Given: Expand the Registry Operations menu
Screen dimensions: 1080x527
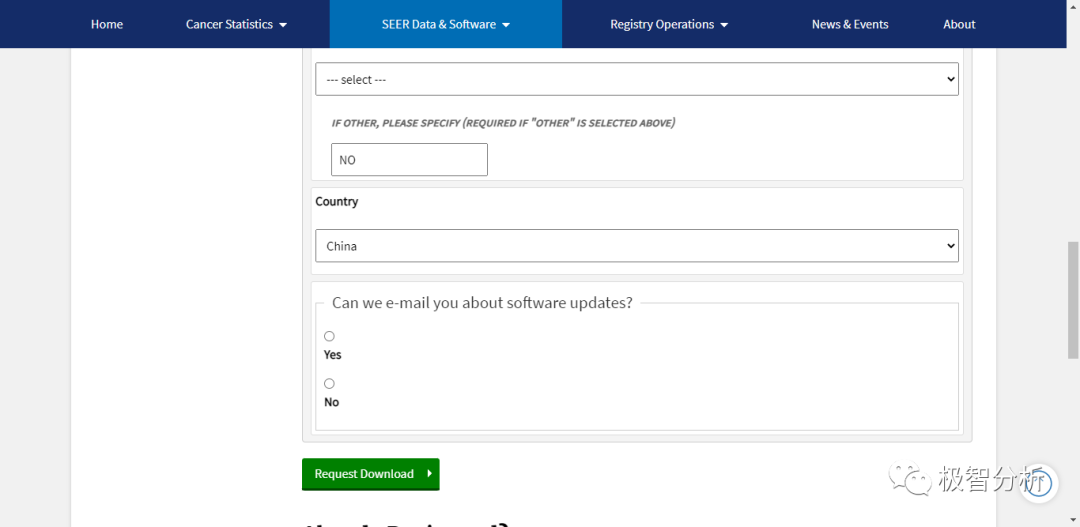Looking at the screenshot, I should click(x=669, y=24).
